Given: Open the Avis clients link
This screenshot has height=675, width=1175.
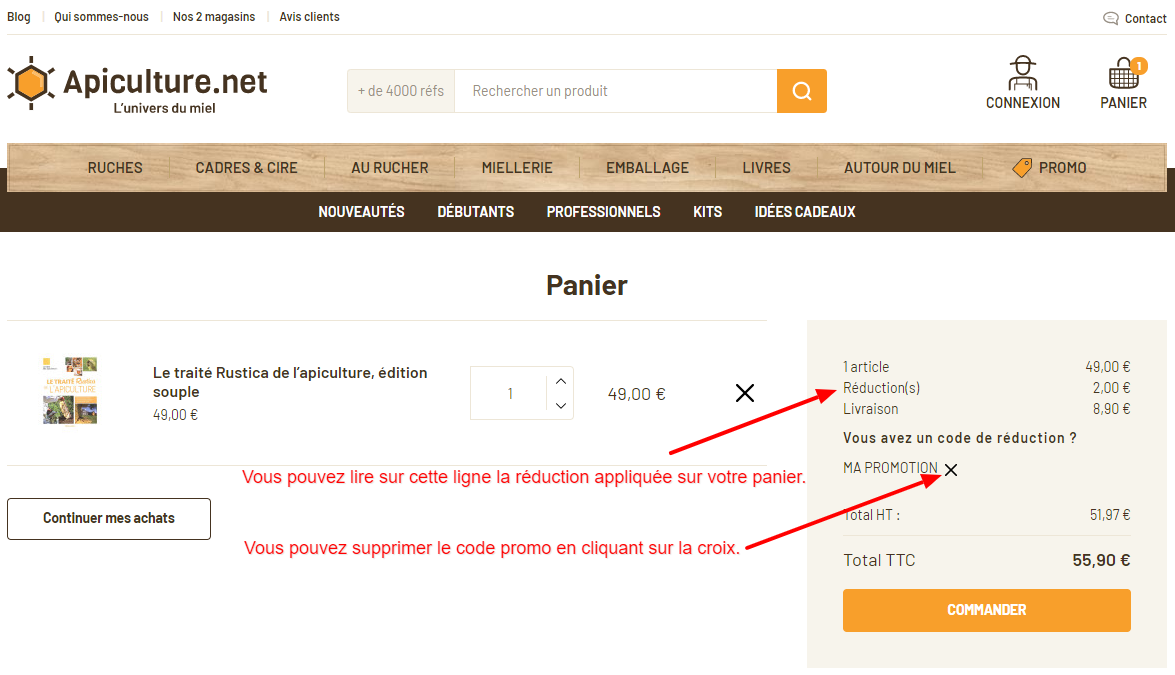Looking at the screenshot, I should (x=309, y=16).
